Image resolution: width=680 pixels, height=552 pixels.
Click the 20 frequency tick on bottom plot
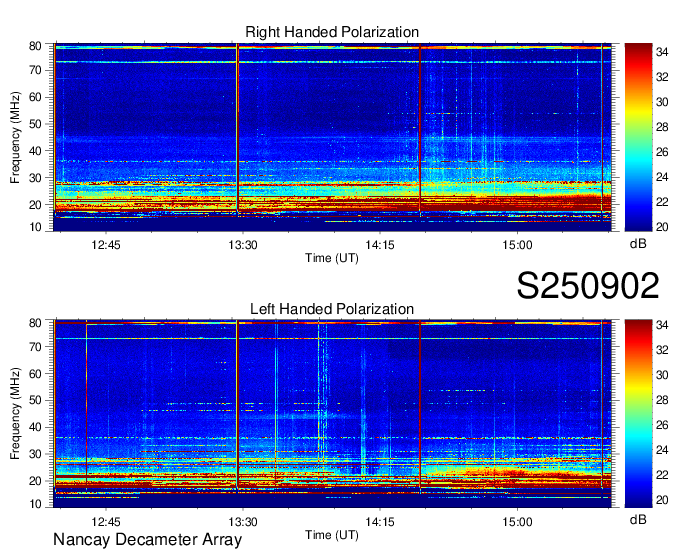pyautogui.click(x=35, y=481)
